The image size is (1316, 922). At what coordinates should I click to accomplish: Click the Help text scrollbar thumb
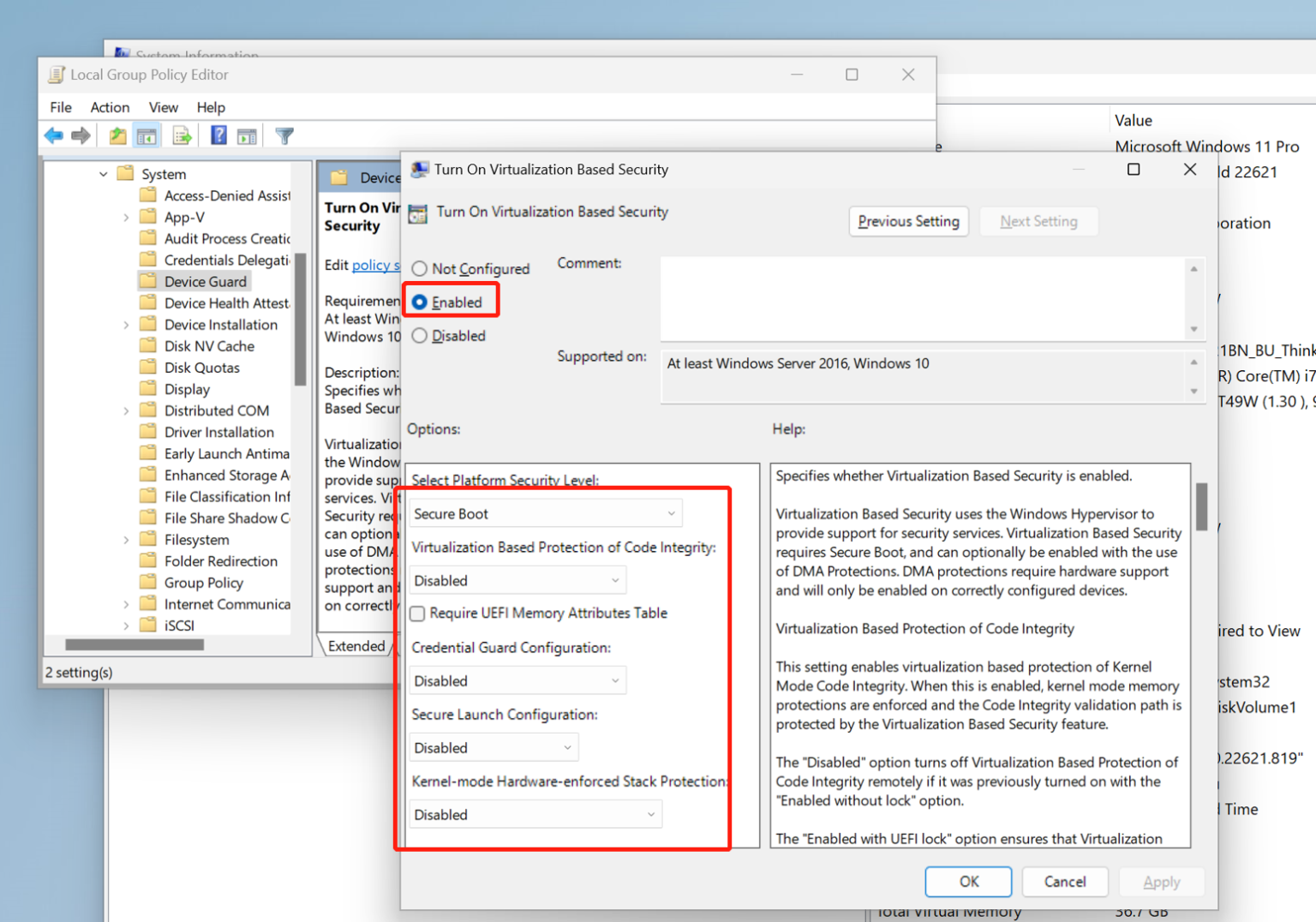[x=1201, y=506]
